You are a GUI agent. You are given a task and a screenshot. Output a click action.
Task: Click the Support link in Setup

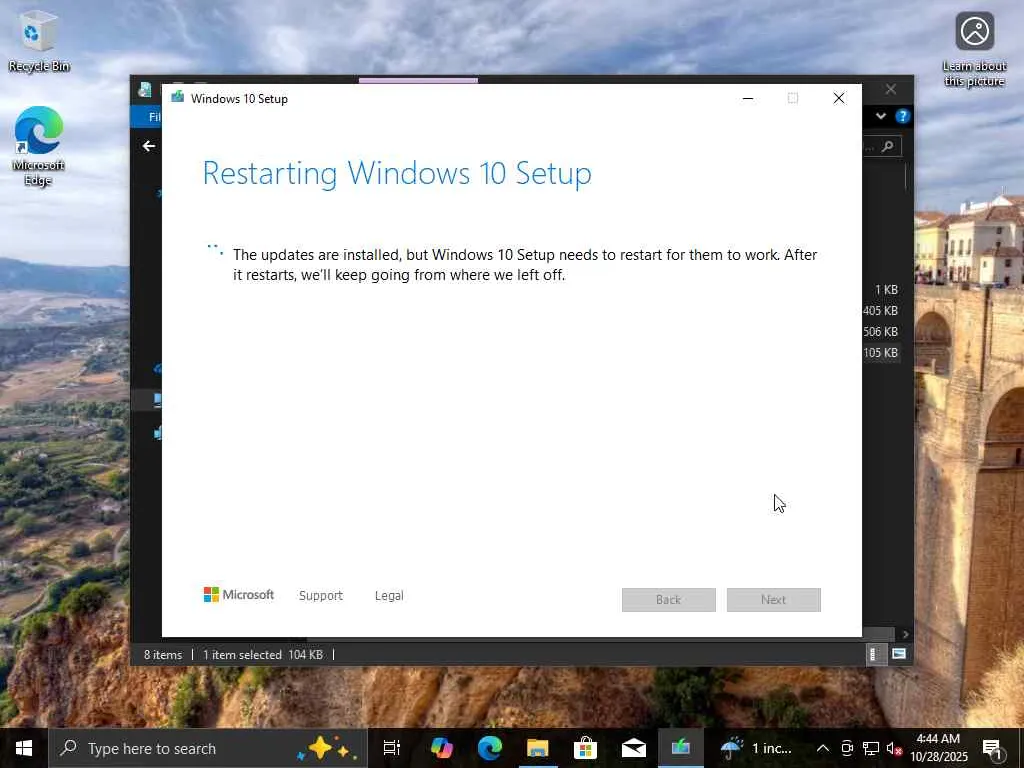(321, 596)
